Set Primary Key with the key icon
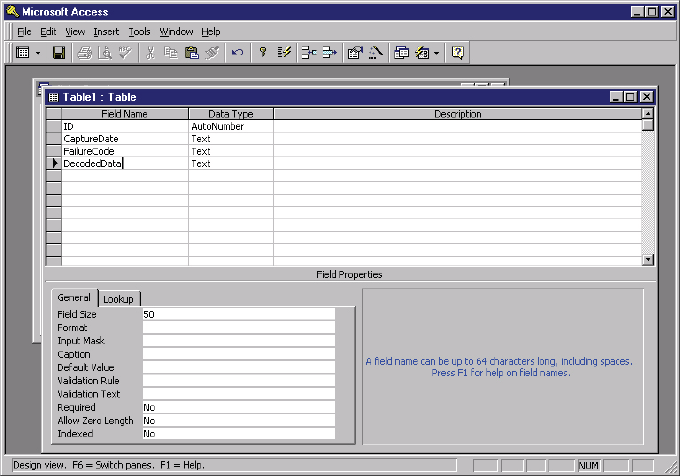 click(x=263, y=53)
